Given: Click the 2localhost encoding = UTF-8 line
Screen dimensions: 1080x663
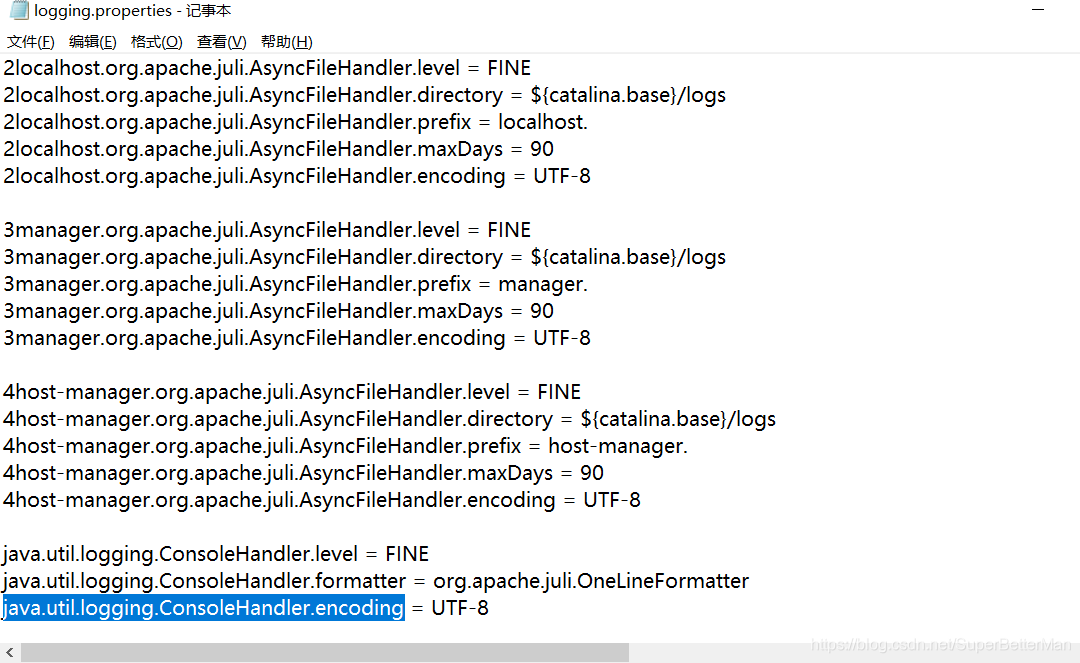Looking at the screenshot, I should 297,176.
